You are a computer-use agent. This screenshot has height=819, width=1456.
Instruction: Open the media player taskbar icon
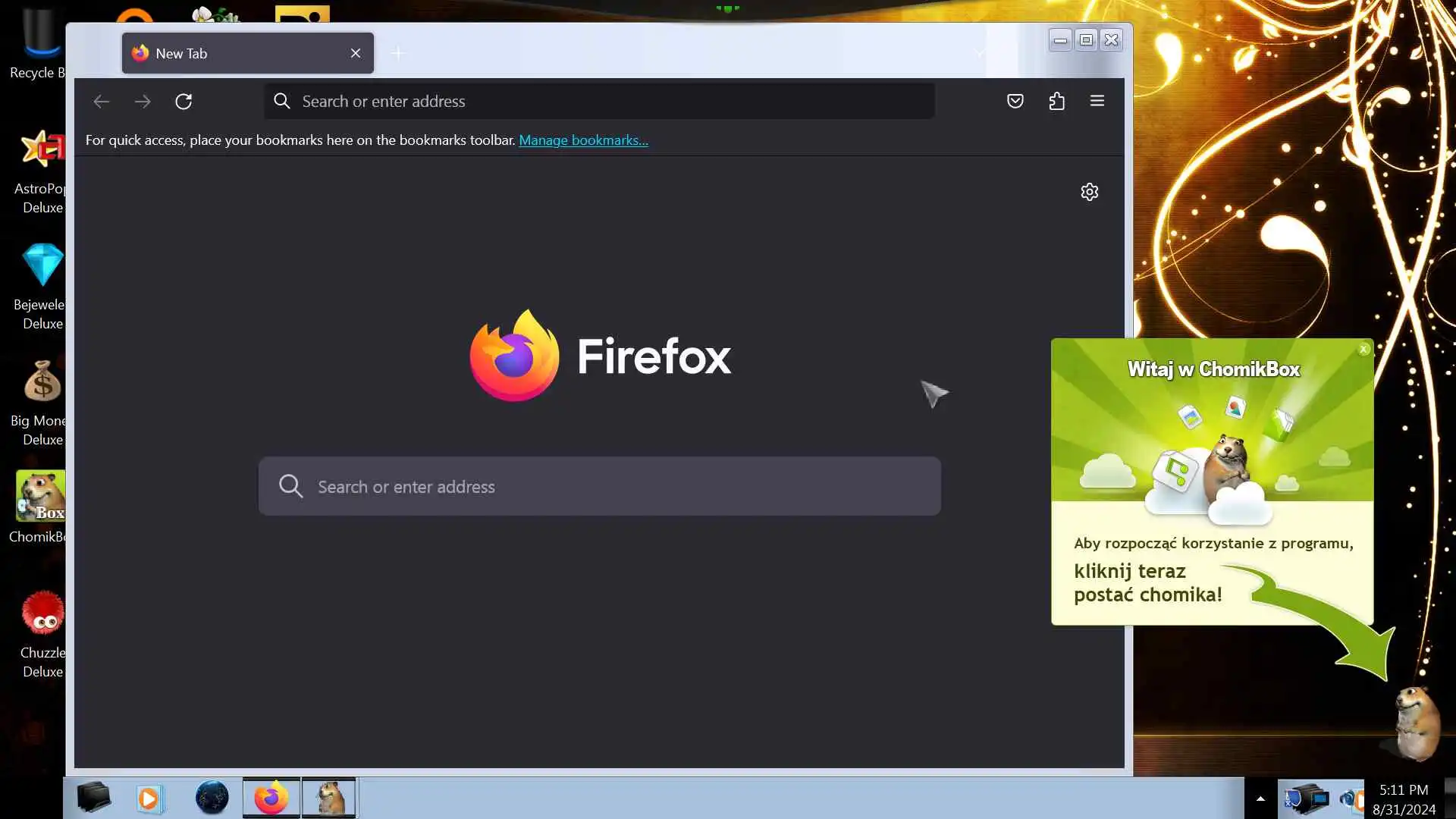pos(150,798)
